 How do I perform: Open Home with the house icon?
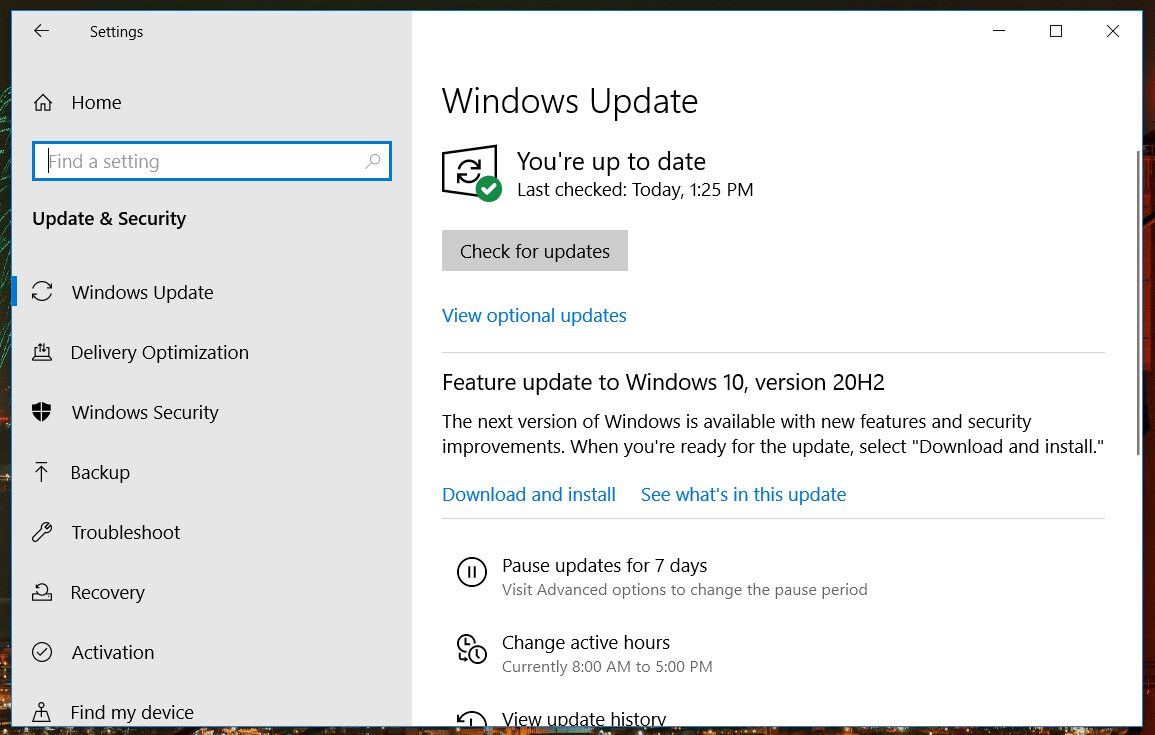click(43, 102)
